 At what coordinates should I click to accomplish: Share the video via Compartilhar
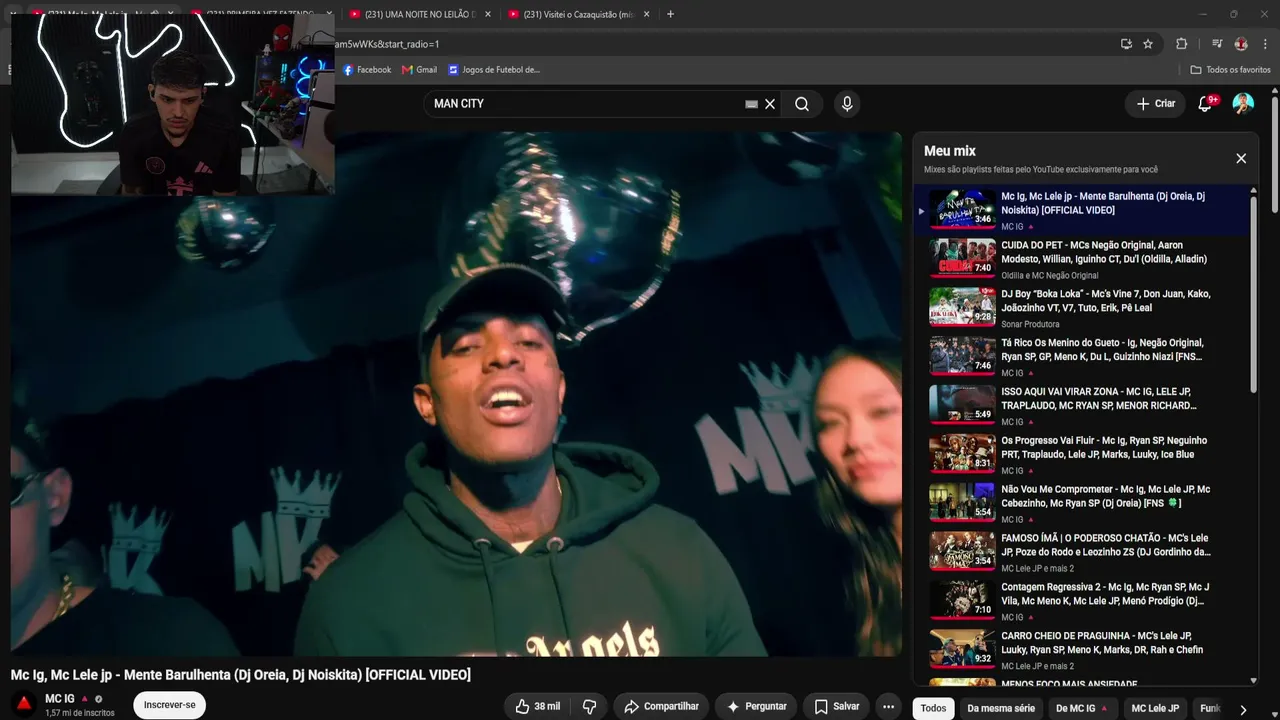point(661,707)
